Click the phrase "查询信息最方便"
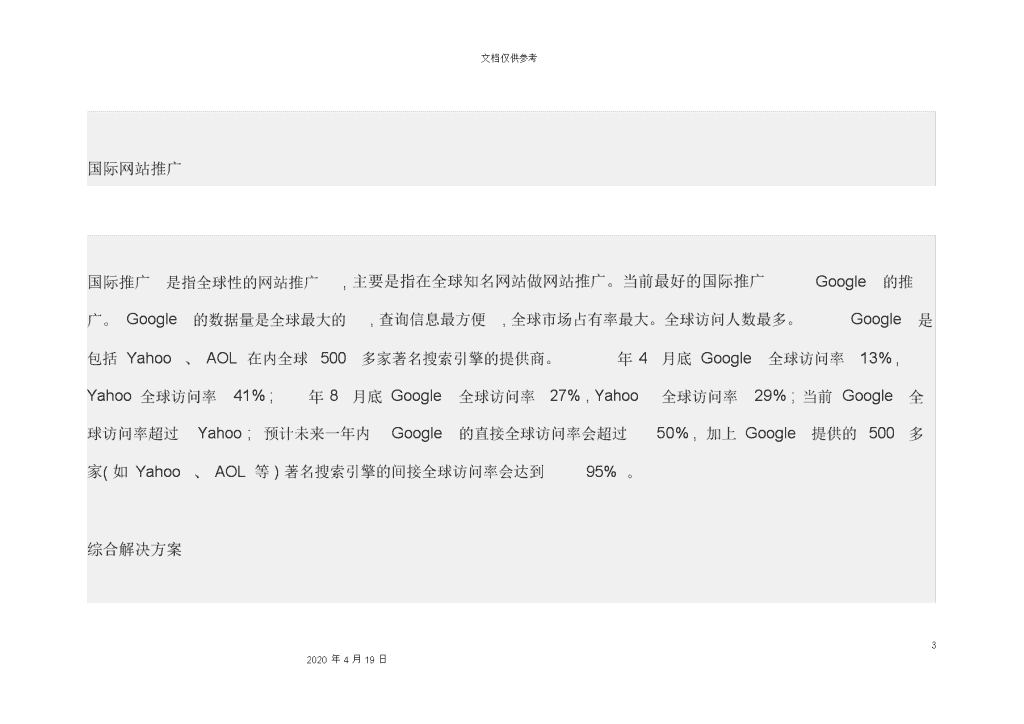 point(432,320)
